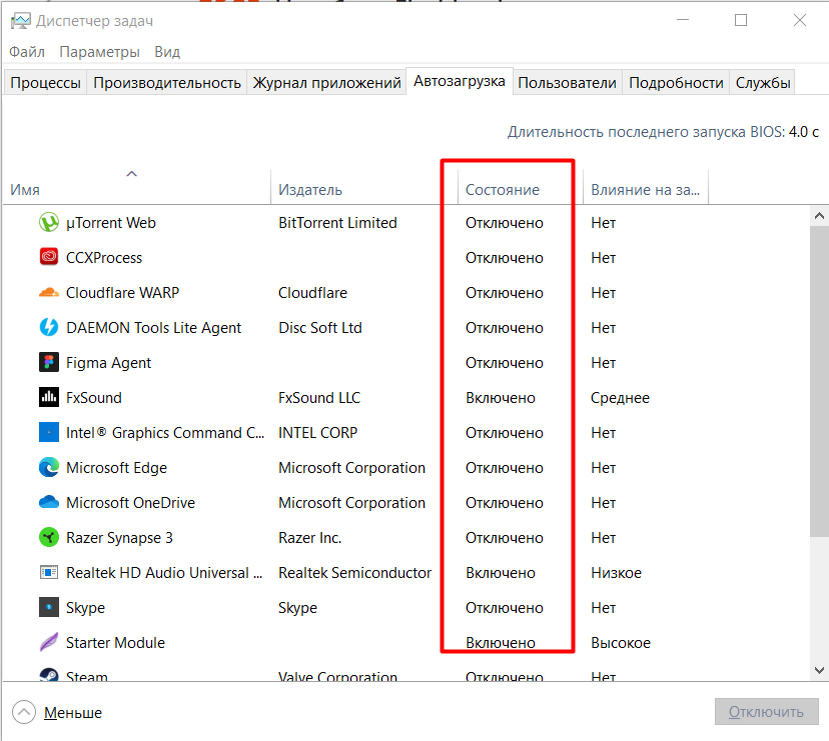Click Skype's Отключено status cell
The width and height of the screenshot is (829, 741).
point(504,608)
